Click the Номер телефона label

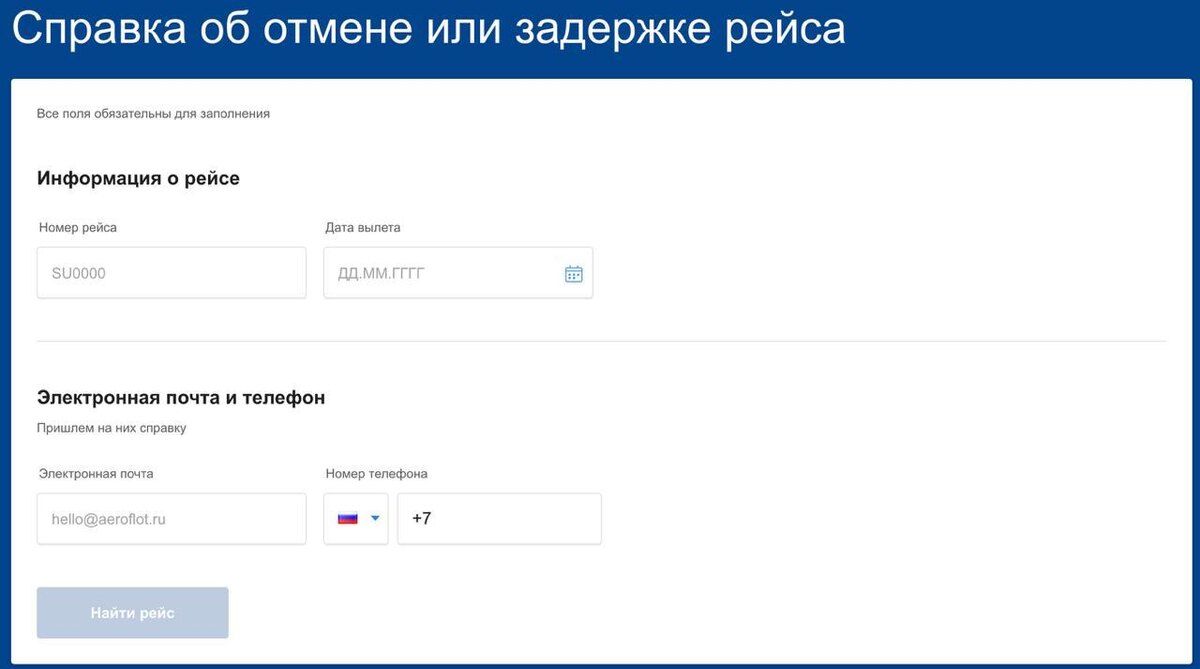377,474
